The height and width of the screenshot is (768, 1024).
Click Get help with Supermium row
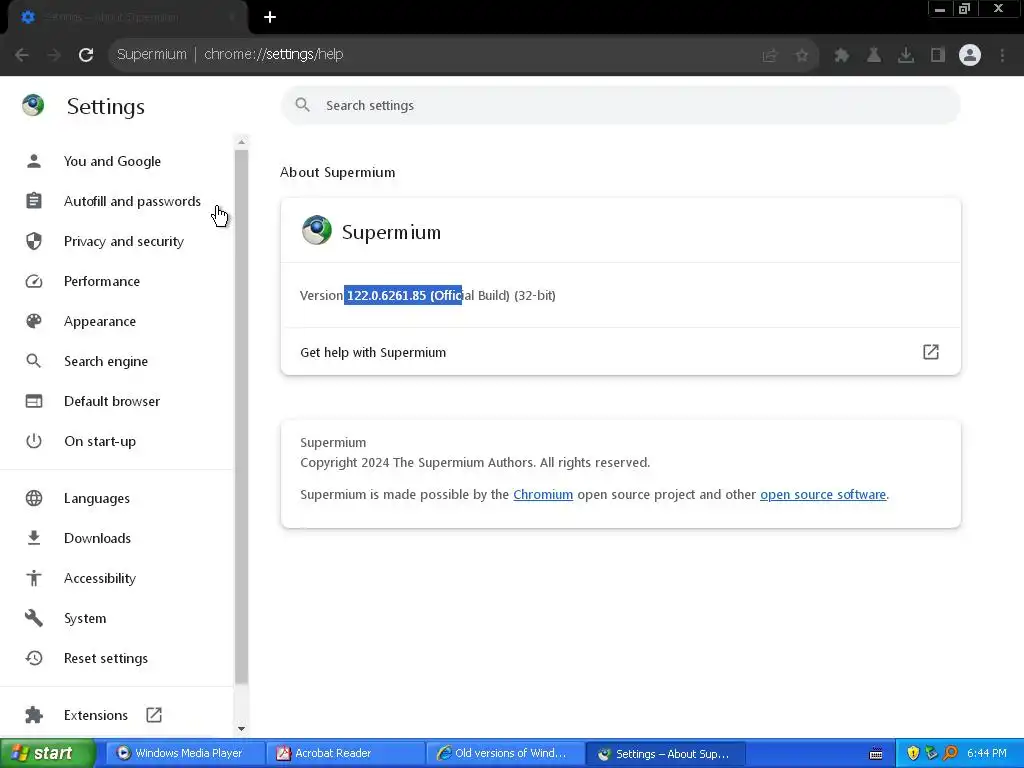(x=620, y=352)
